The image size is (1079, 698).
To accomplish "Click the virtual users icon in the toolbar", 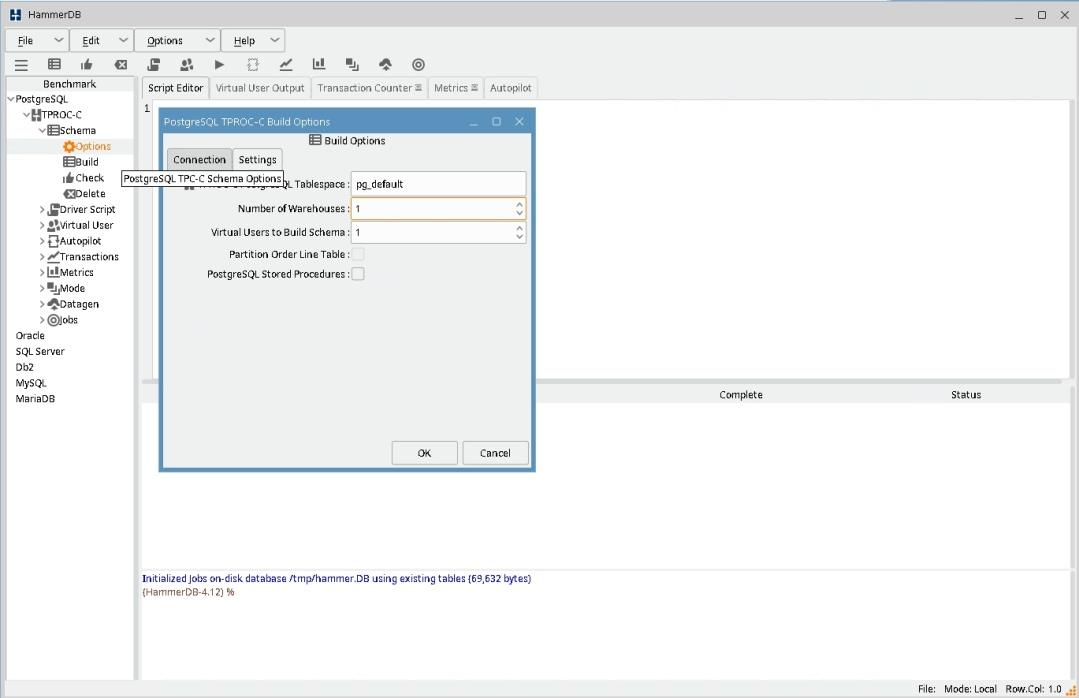I will (186, 64).
